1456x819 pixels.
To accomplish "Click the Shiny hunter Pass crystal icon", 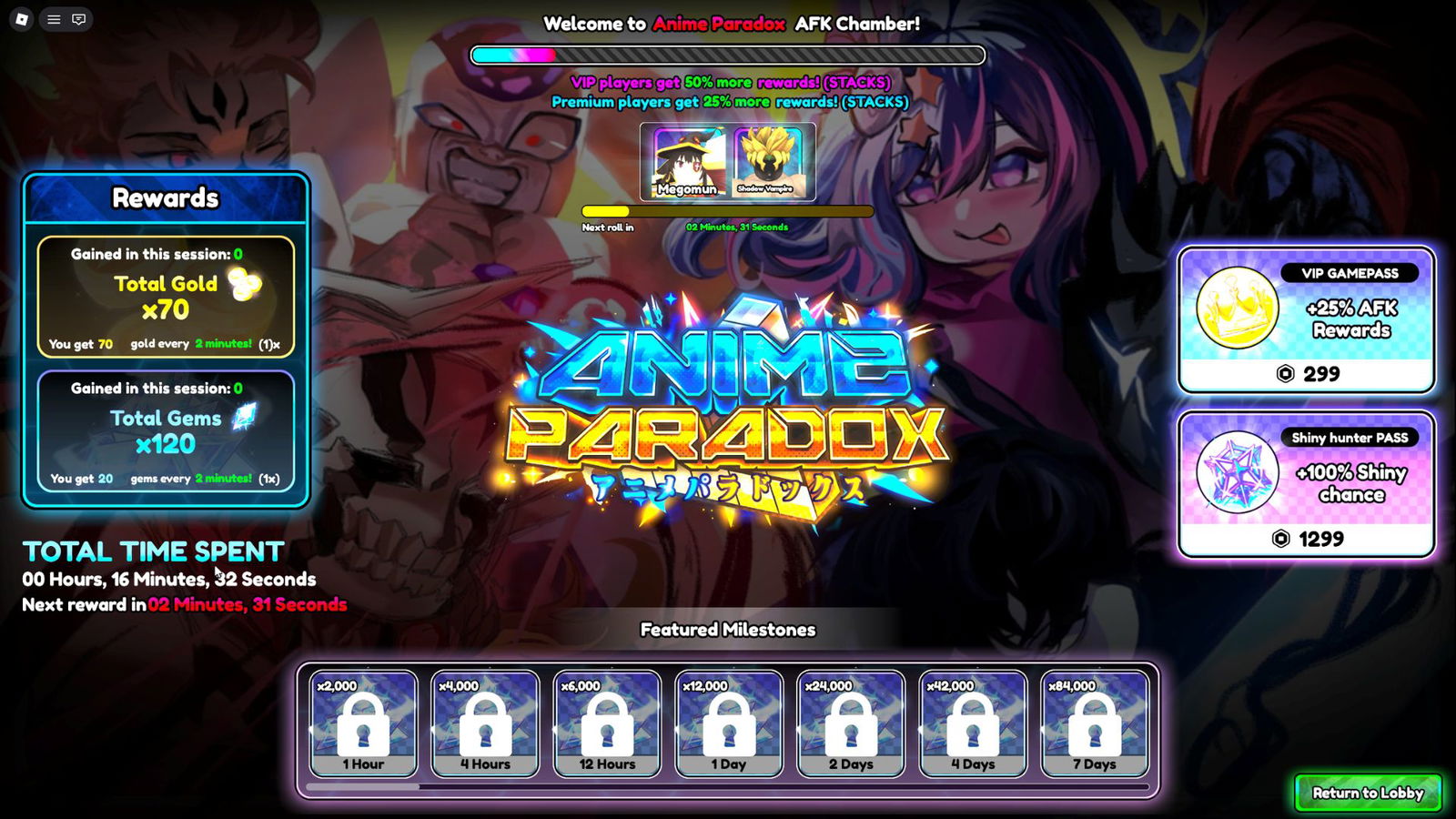I will (1237, 471).
